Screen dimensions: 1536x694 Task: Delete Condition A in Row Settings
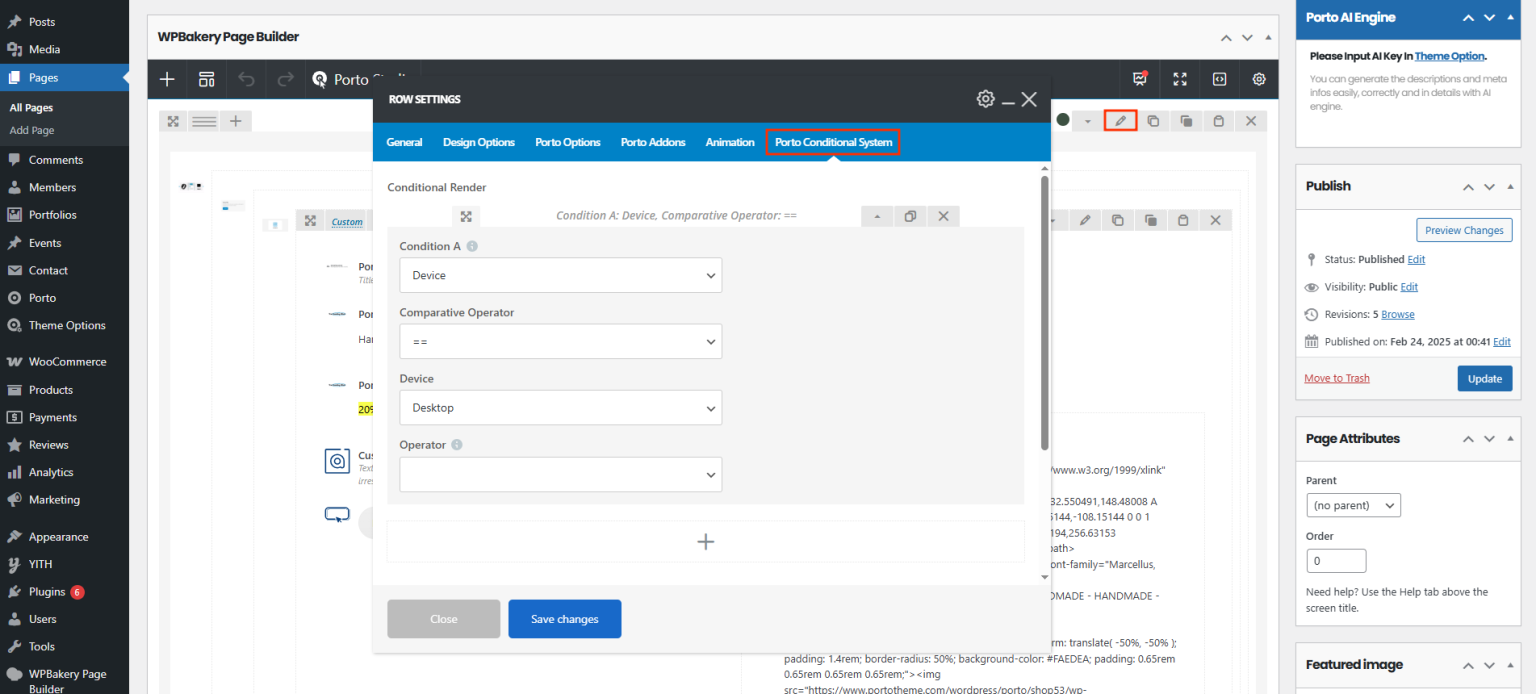(943, 216)
